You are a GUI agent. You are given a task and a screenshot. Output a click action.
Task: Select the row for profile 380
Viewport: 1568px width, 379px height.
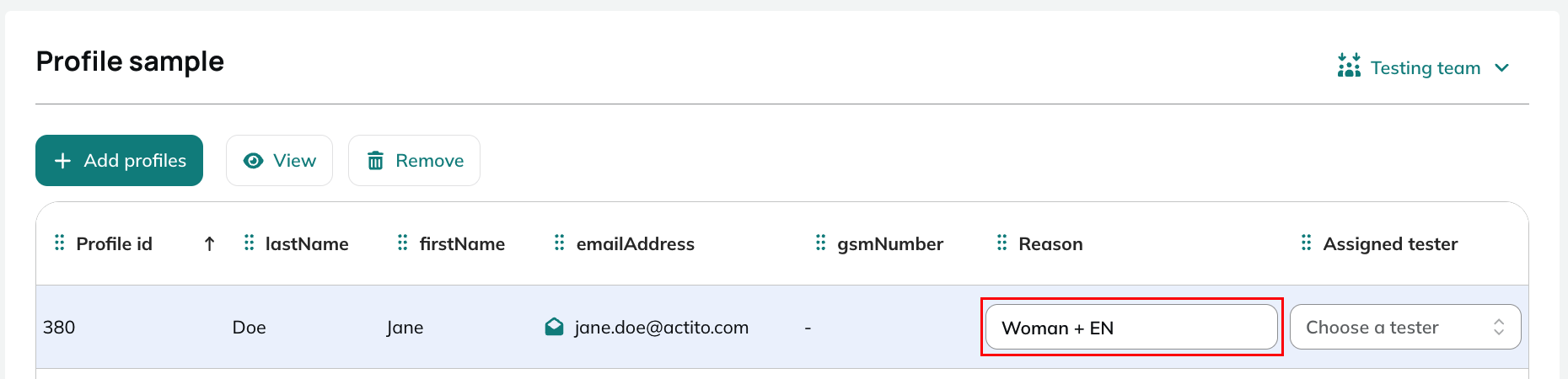point(782,327)
